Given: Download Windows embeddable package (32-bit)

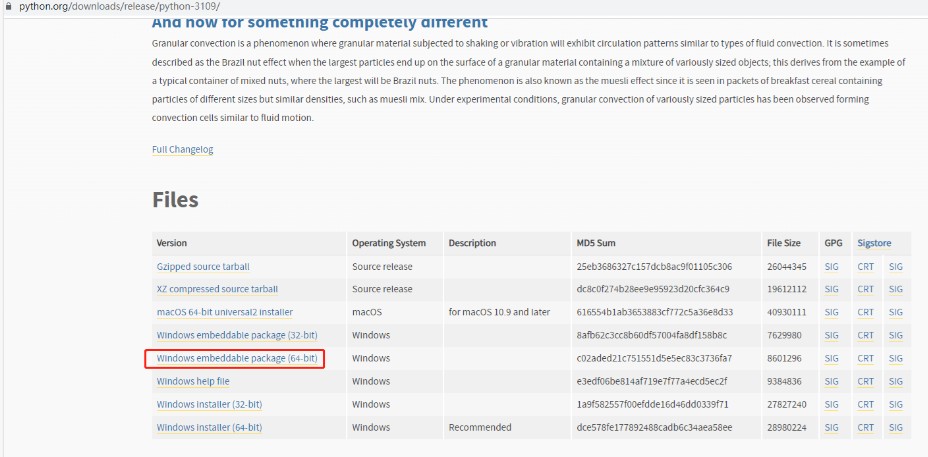Looking at the screenshot, I should 237,335.
